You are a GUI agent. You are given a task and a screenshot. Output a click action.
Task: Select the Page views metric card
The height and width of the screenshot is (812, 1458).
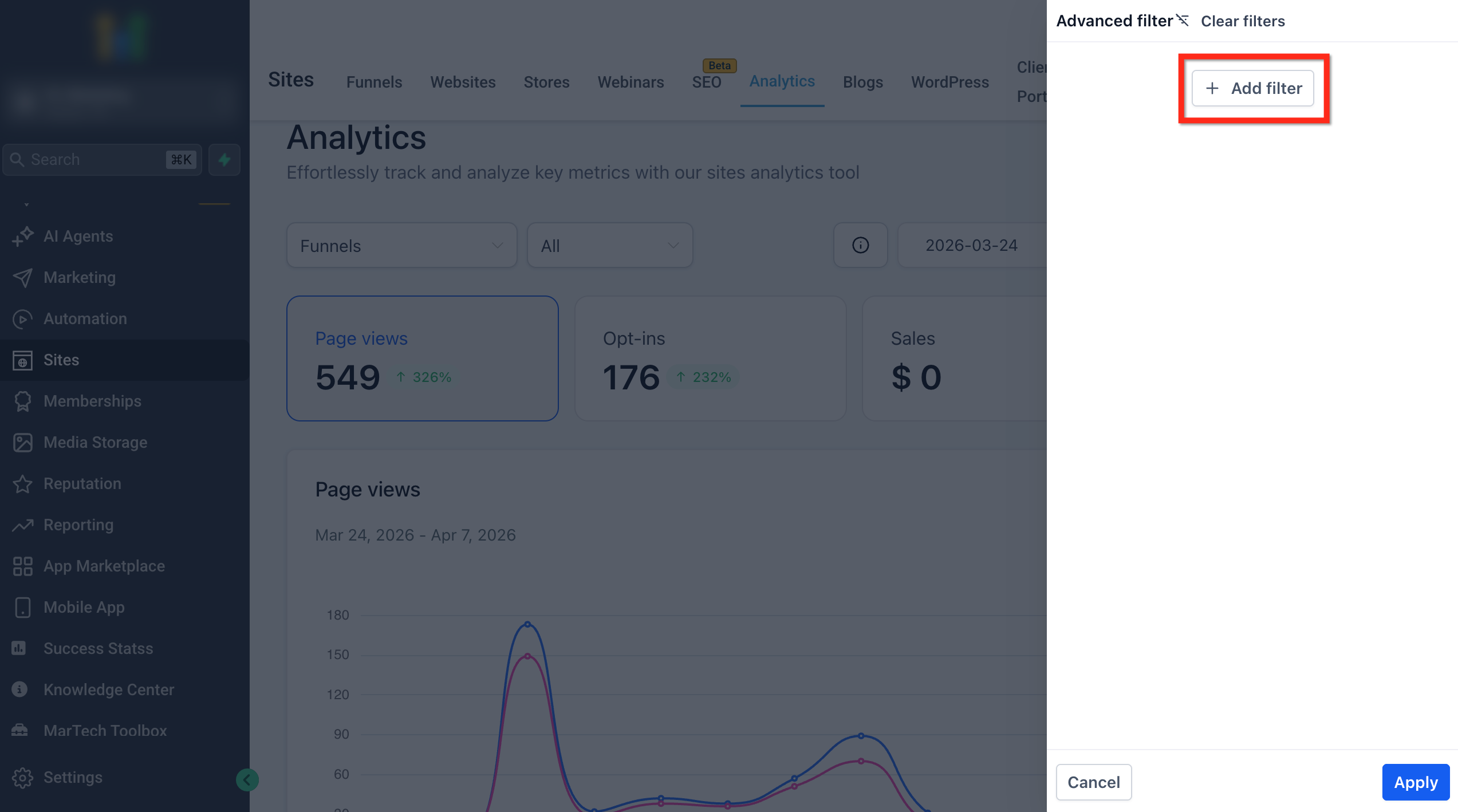tap(422, 358)
